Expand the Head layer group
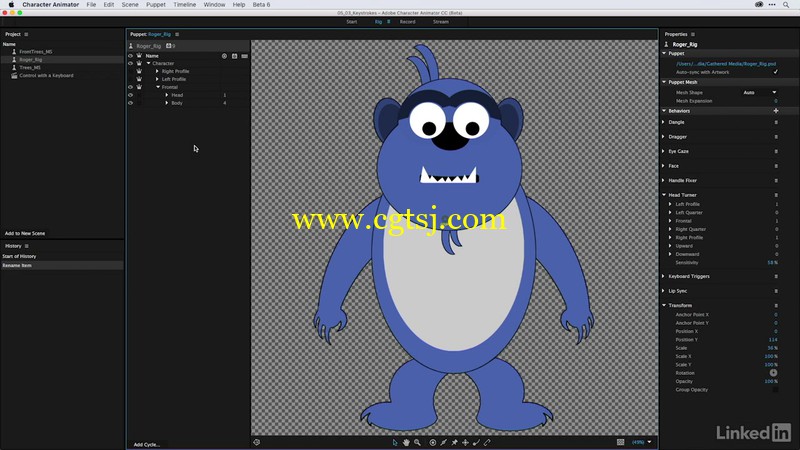This screenshot has width=800, height=450. (x=167, y=95)
